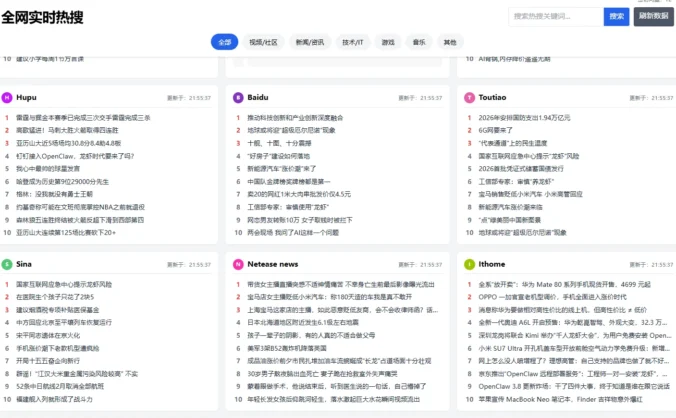
Task: Click the 刷新数据 button
Action: tap(654, 16)
